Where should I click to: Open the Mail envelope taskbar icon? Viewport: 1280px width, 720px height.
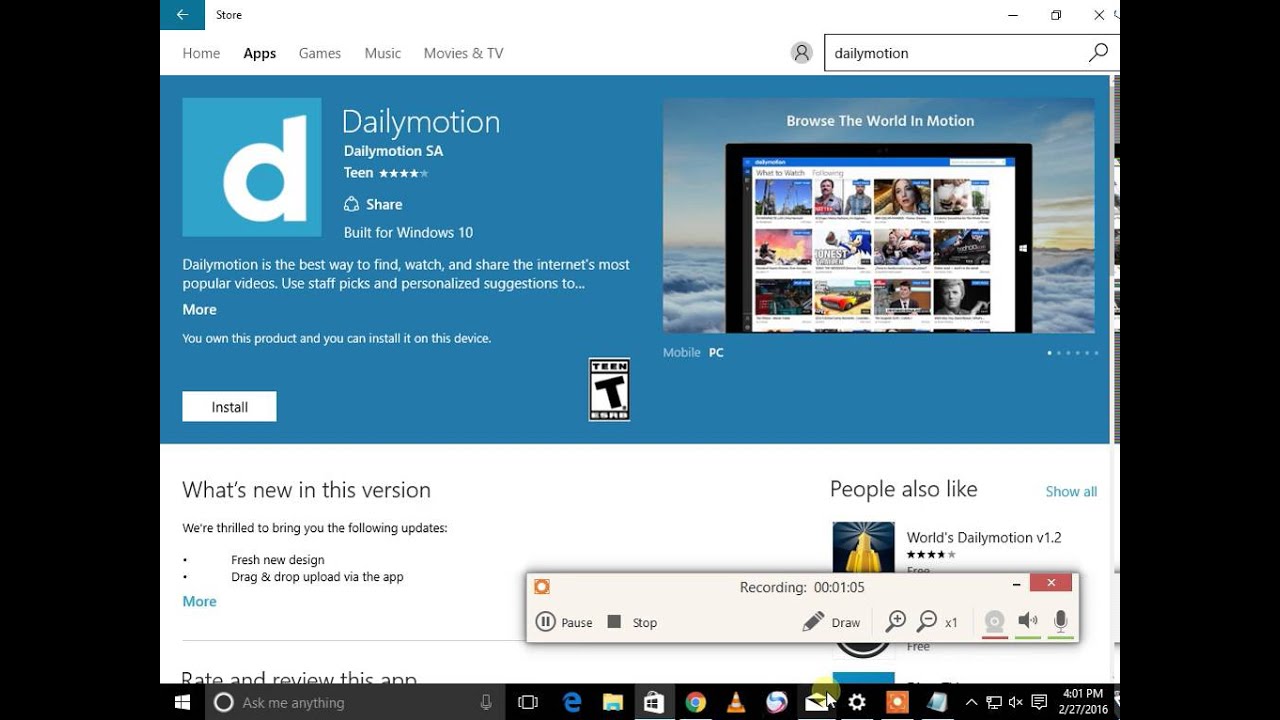click(817, 702)
